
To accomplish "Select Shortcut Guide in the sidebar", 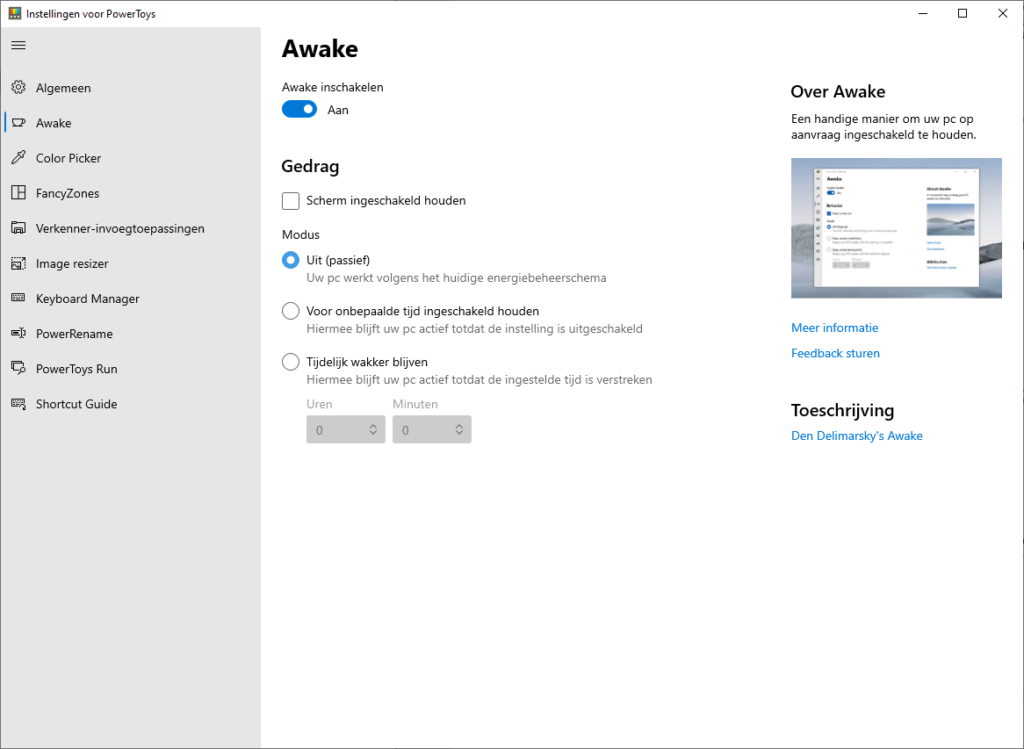I will click(131, 404).
